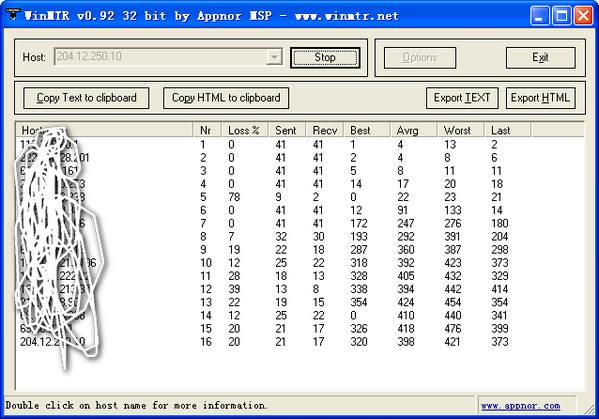599x419 pixels.
Task: Click Export HTML button
Action: (x=540, y=98)
